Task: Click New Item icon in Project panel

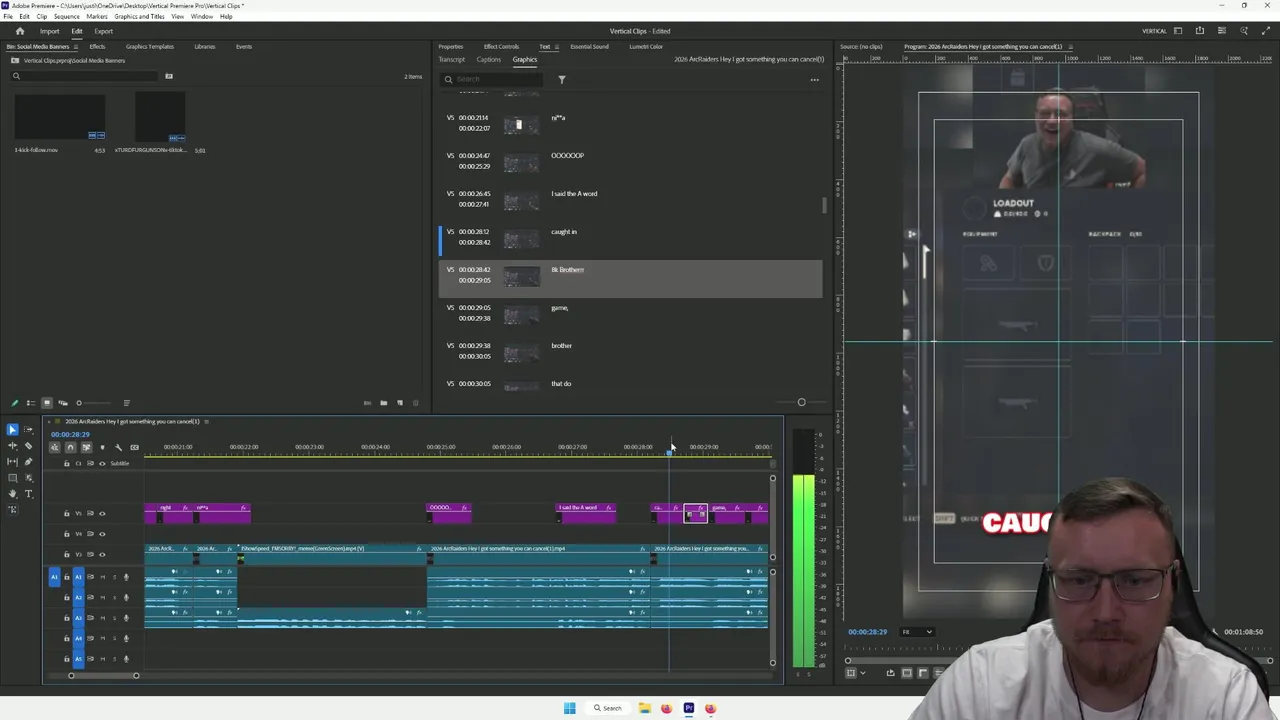Action: [x=400, y=403]
